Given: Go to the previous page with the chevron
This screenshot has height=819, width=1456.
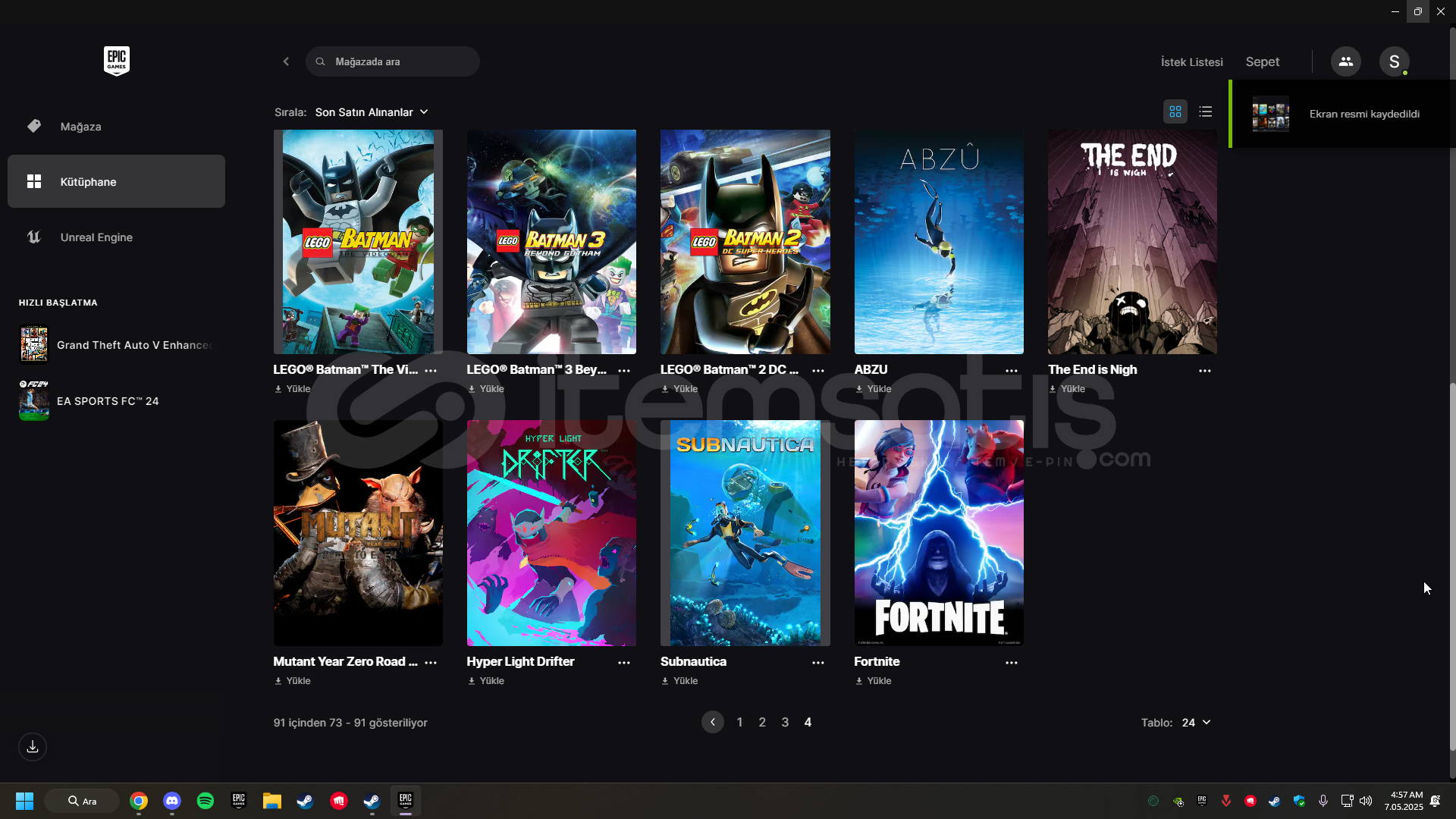Looking at the screenshot, I should click(712, 722).
